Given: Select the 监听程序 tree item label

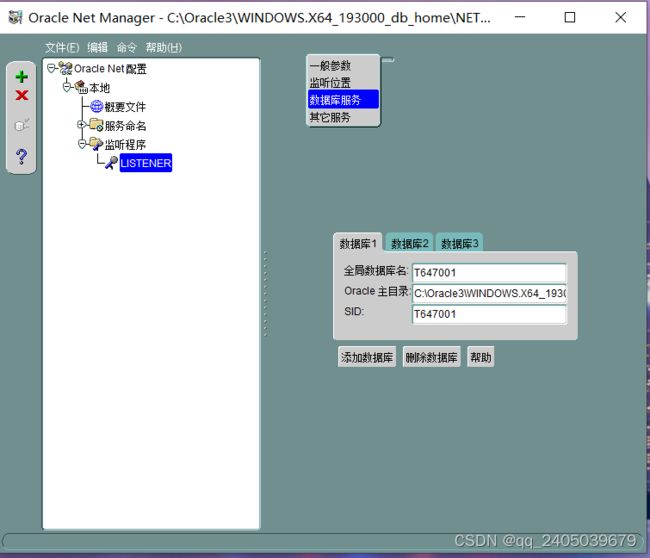Looking at the screenshot, I should [x=125, y=145].
